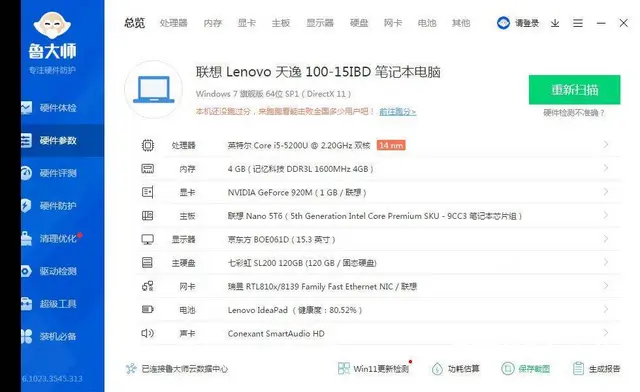Image resolution: width=640 pixels, height=392 pixels.
Task: Click the 网卡 network icon
Action: click(x=148, y=286)
